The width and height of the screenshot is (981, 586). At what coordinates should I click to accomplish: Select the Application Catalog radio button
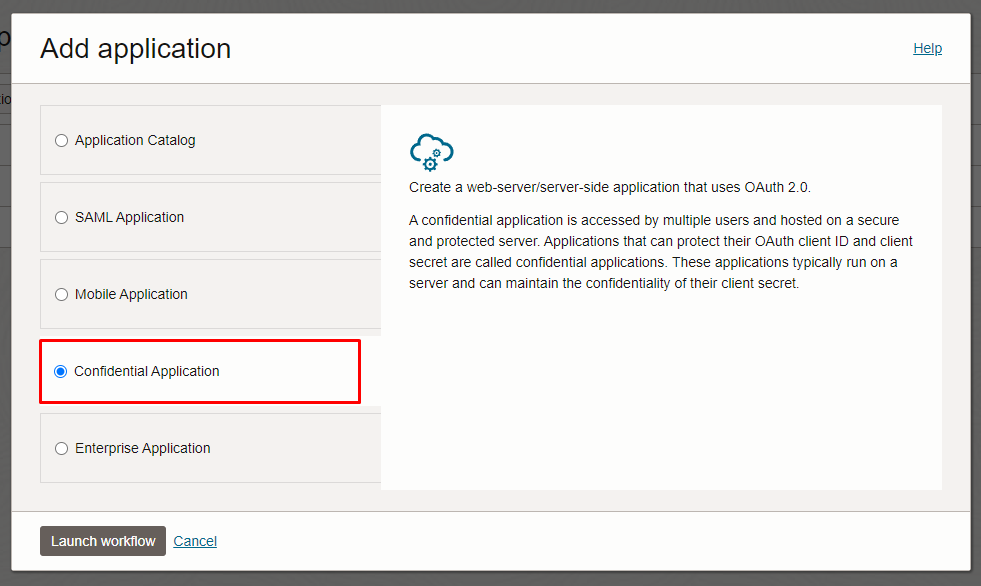(61, 140)
